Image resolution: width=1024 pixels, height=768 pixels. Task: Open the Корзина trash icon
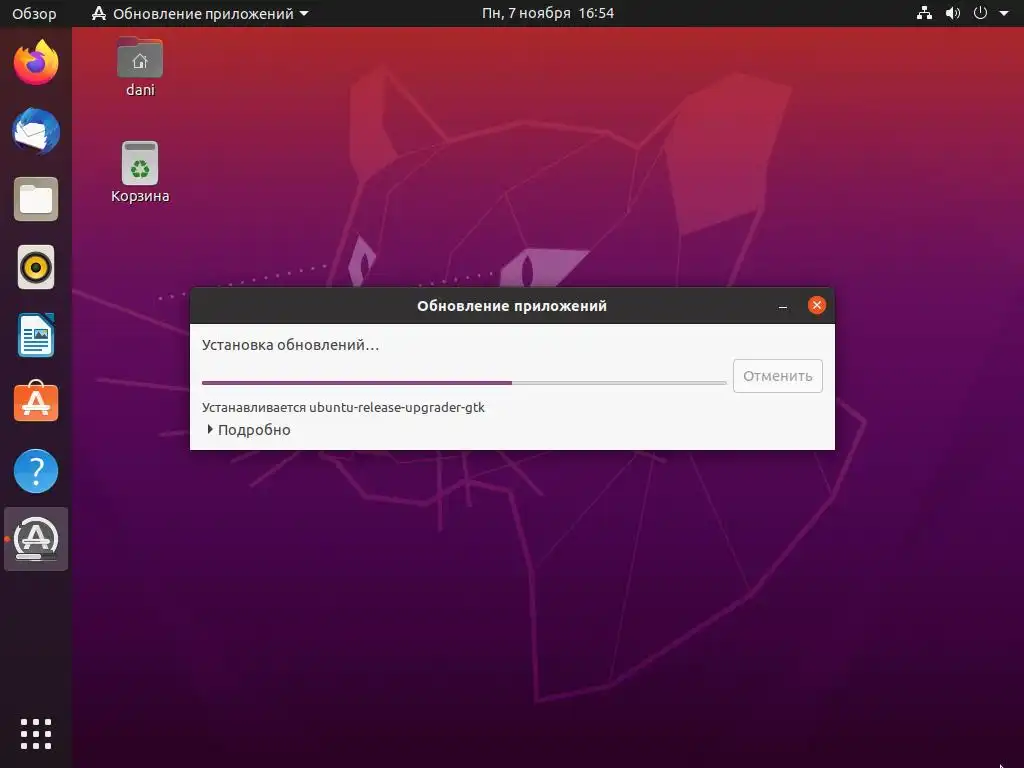point(140,172)
